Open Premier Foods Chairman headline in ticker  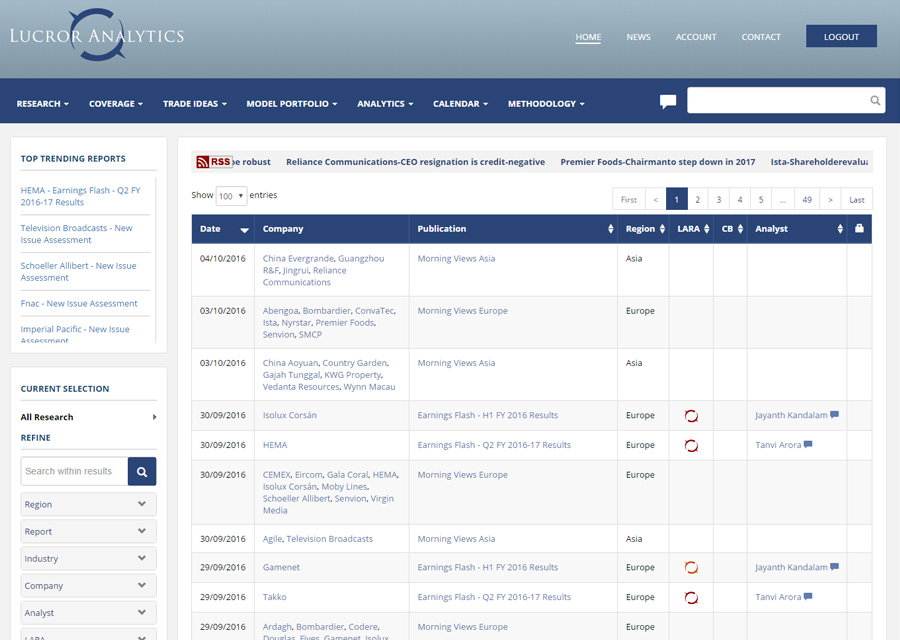tap(658, 162)
